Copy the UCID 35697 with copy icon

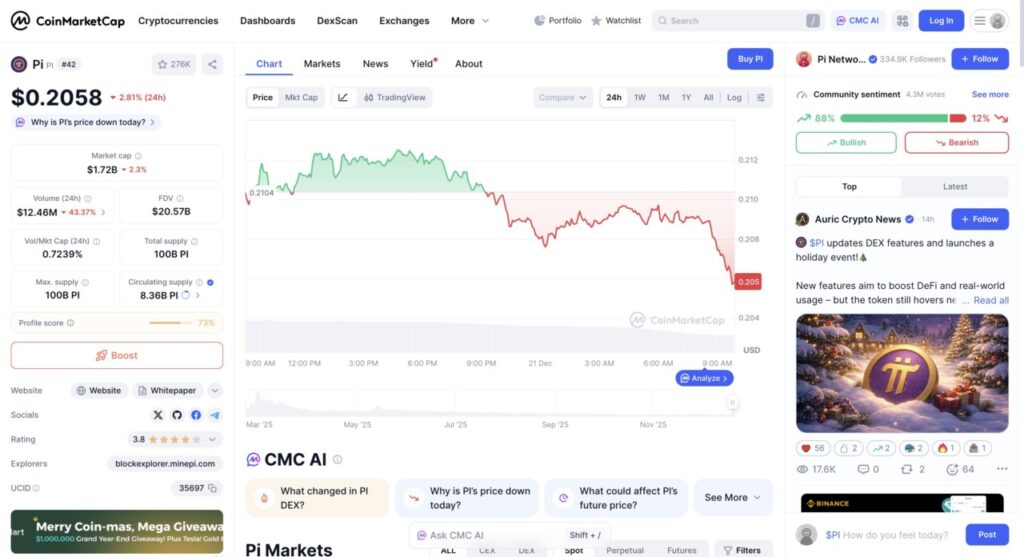pyautogui.click(x=213, y=488)
